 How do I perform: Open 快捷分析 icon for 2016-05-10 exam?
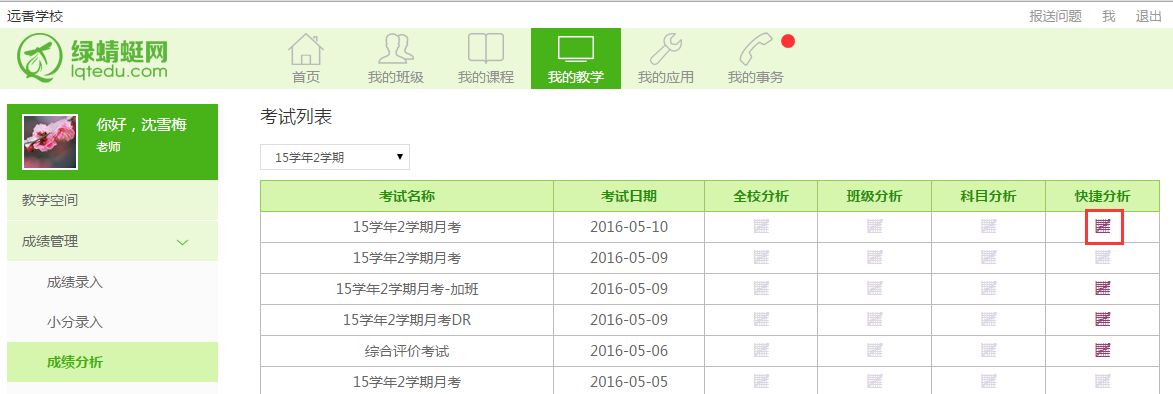click(x=1103, y=227)
